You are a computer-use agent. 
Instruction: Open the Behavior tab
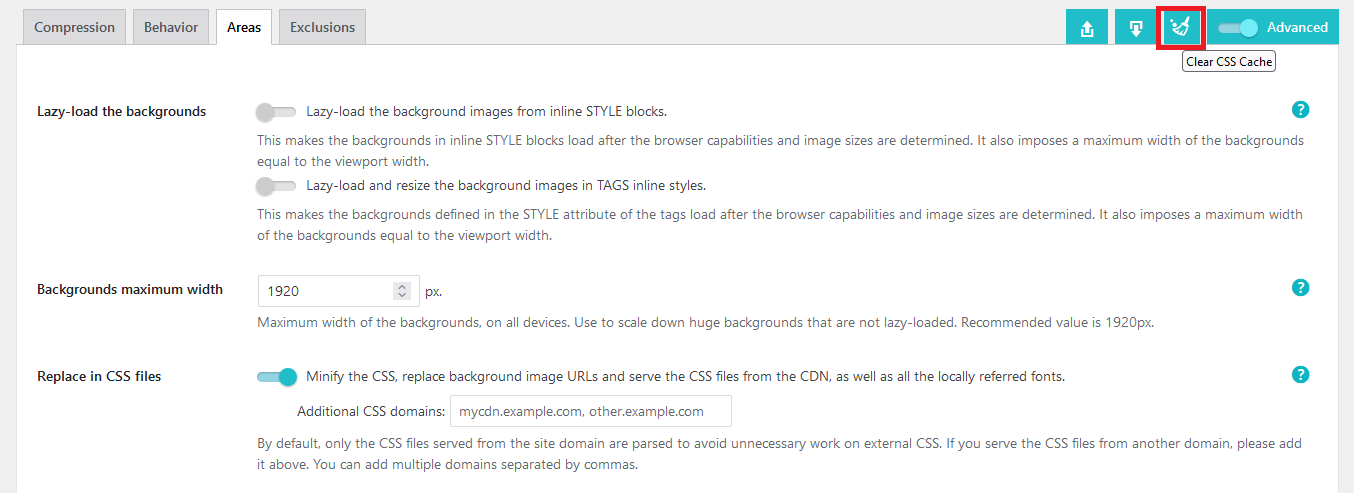tap(171, 27)
